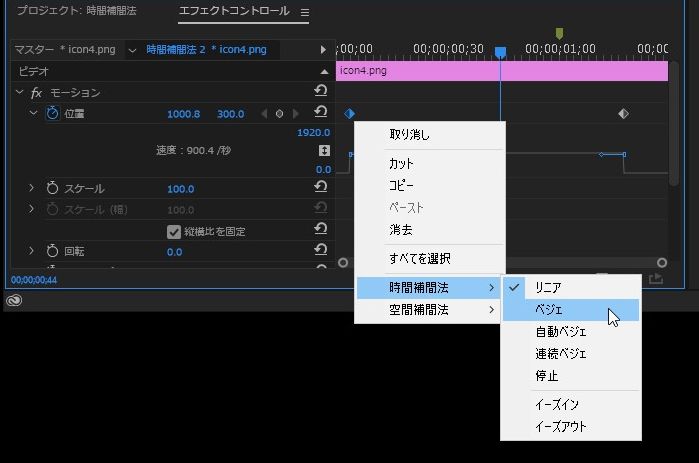Viewport: 699px width, 463px height.
Task: Go to the next Position keyframe arrow
Action: [296, 114]
